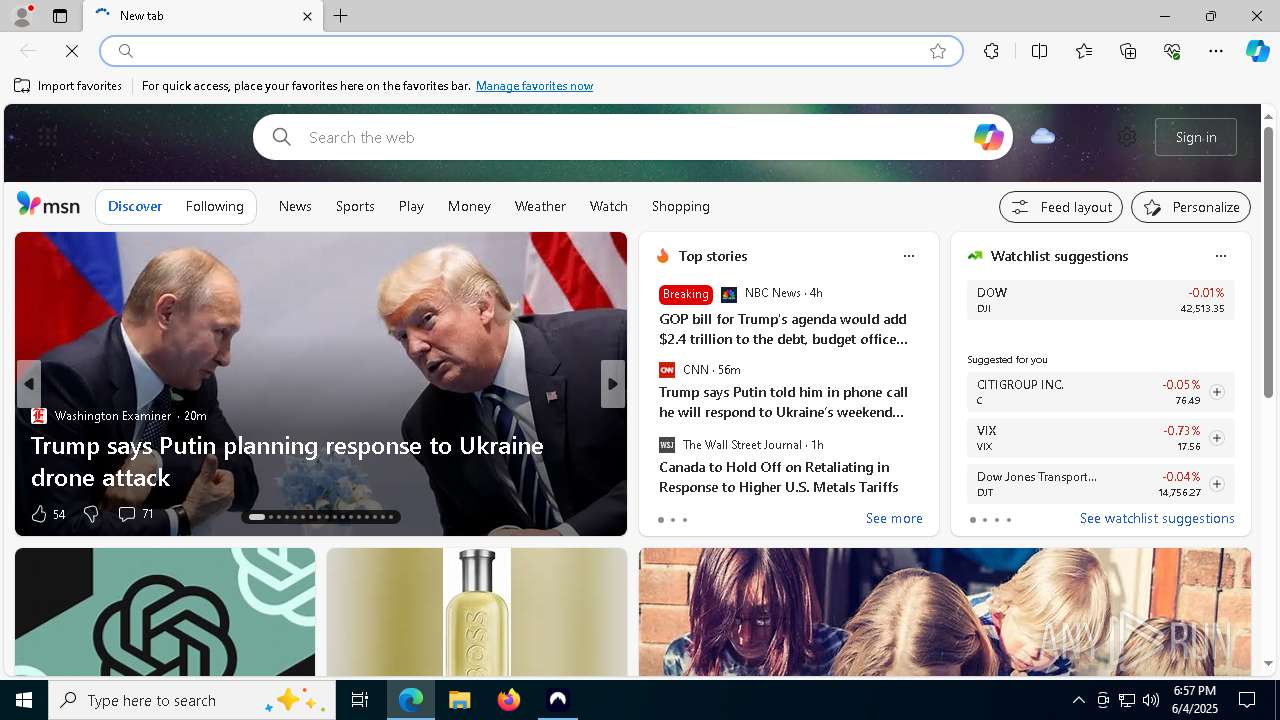This screenshot has height=720, width=1280.
Task: Open the ChatGPT logo article thumbnail
Action: 165,612
